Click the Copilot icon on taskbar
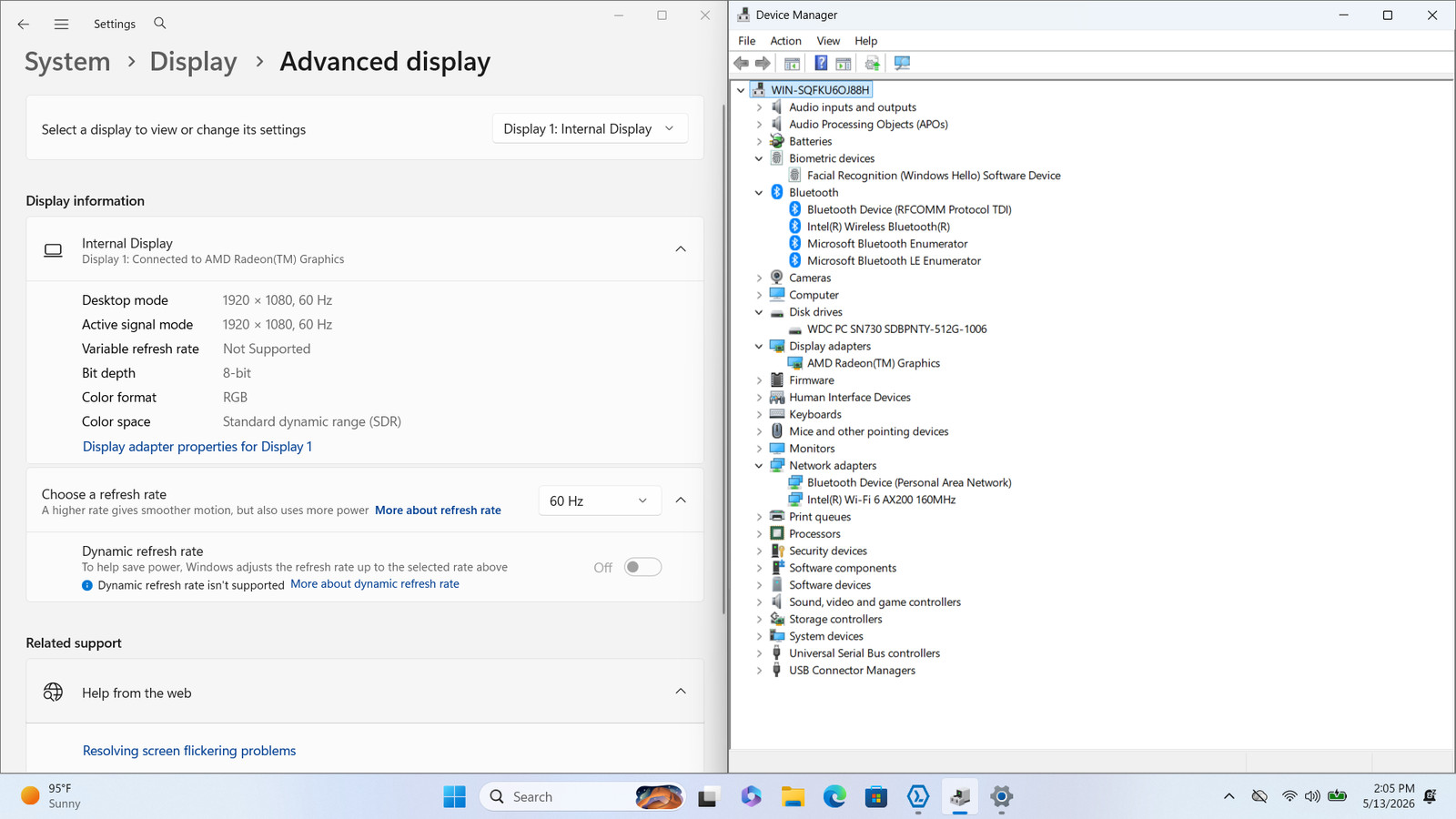The height and width of the screenshot is (819, 1456). point(751,797)
